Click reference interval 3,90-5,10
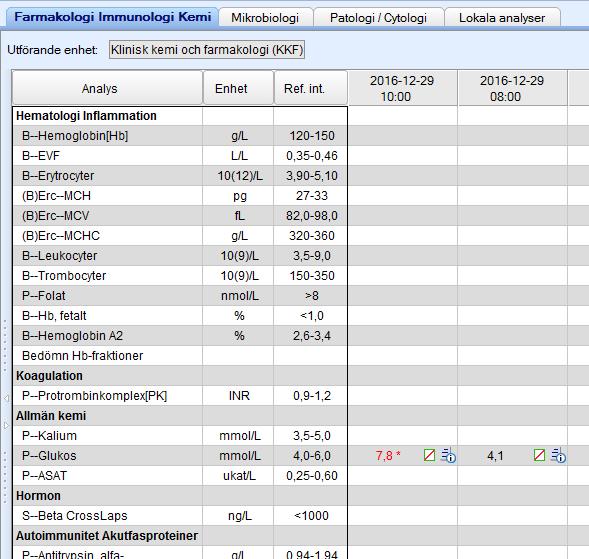This screenshot has height=559, width=589. [x=312, y=175]
